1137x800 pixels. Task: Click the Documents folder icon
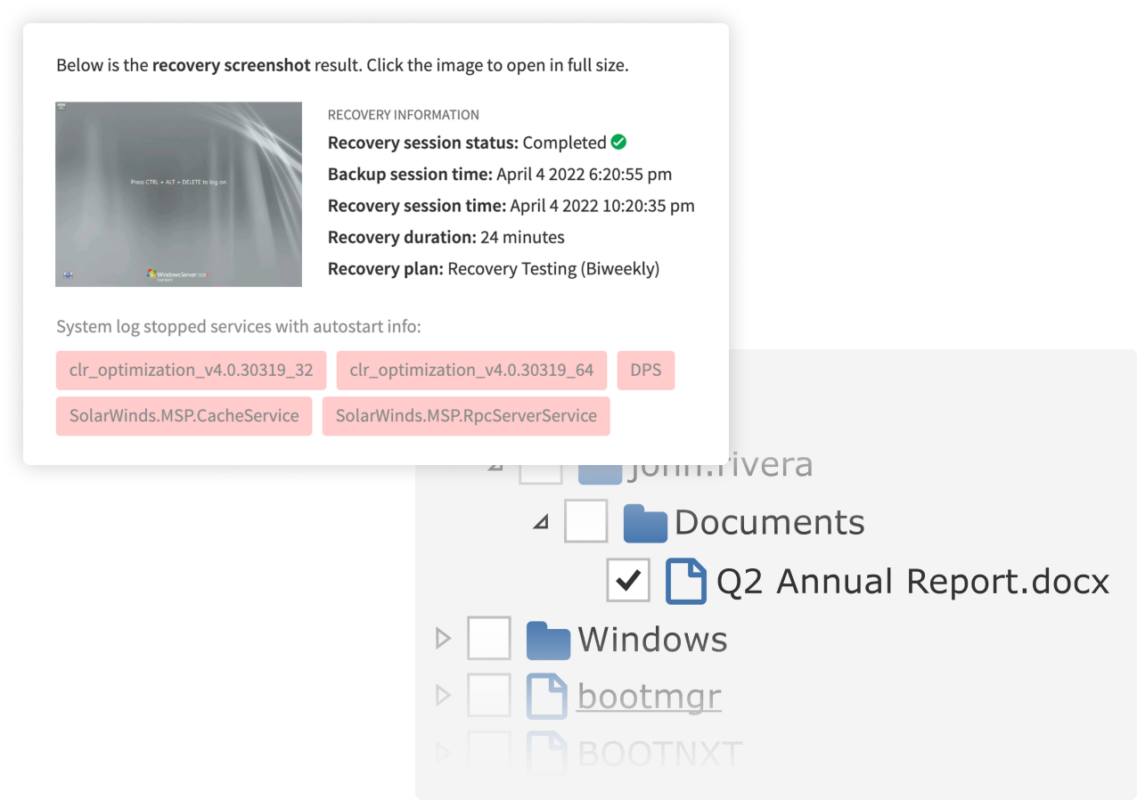pyautogui.click(x=645, y=523)
